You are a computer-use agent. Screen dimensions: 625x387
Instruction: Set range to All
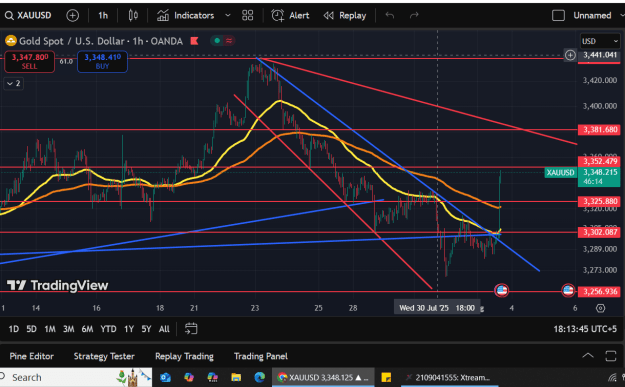point(164,329)
